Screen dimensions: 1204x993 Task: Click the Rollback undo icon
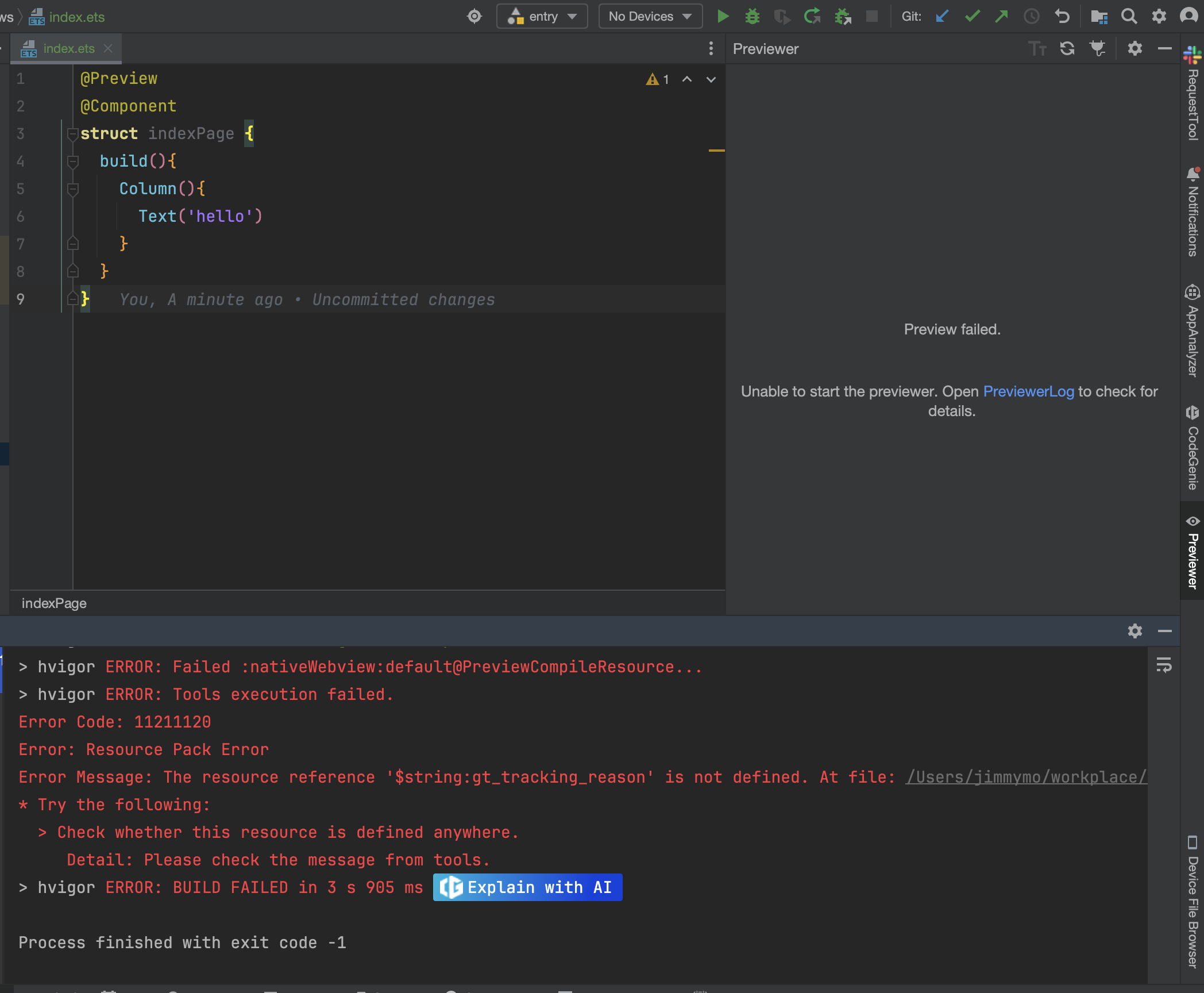point(1062,16)
